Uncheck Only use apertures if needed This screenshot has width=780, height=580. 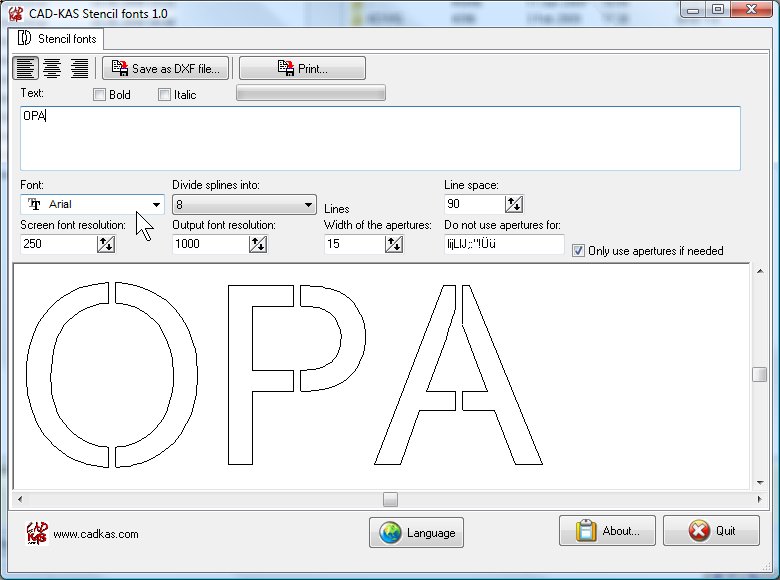(578, 251)
